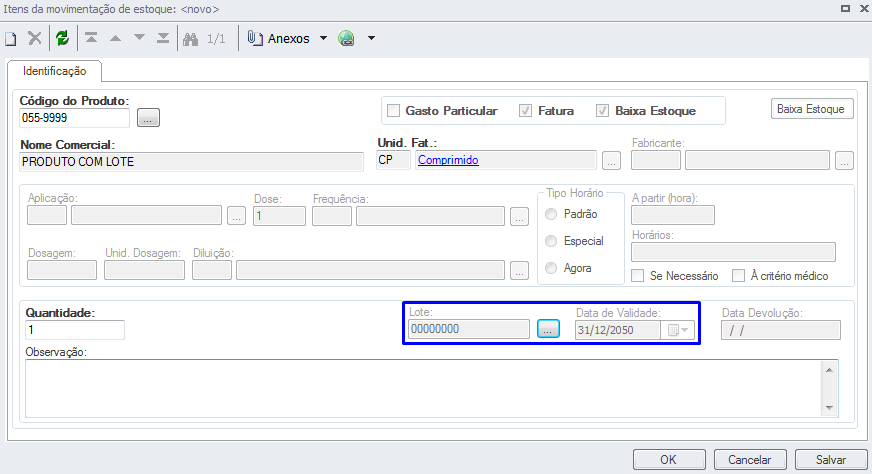Open the Data de Validade calendar dropdown
The image size is (872, 474).
[x=678, y=330]
